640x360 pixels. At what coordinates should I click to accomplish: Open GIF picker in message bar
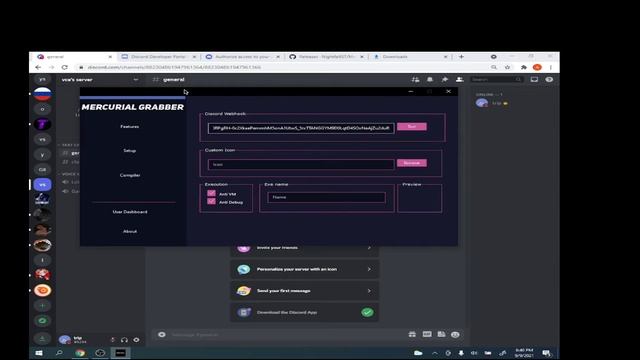pos(427,334)
